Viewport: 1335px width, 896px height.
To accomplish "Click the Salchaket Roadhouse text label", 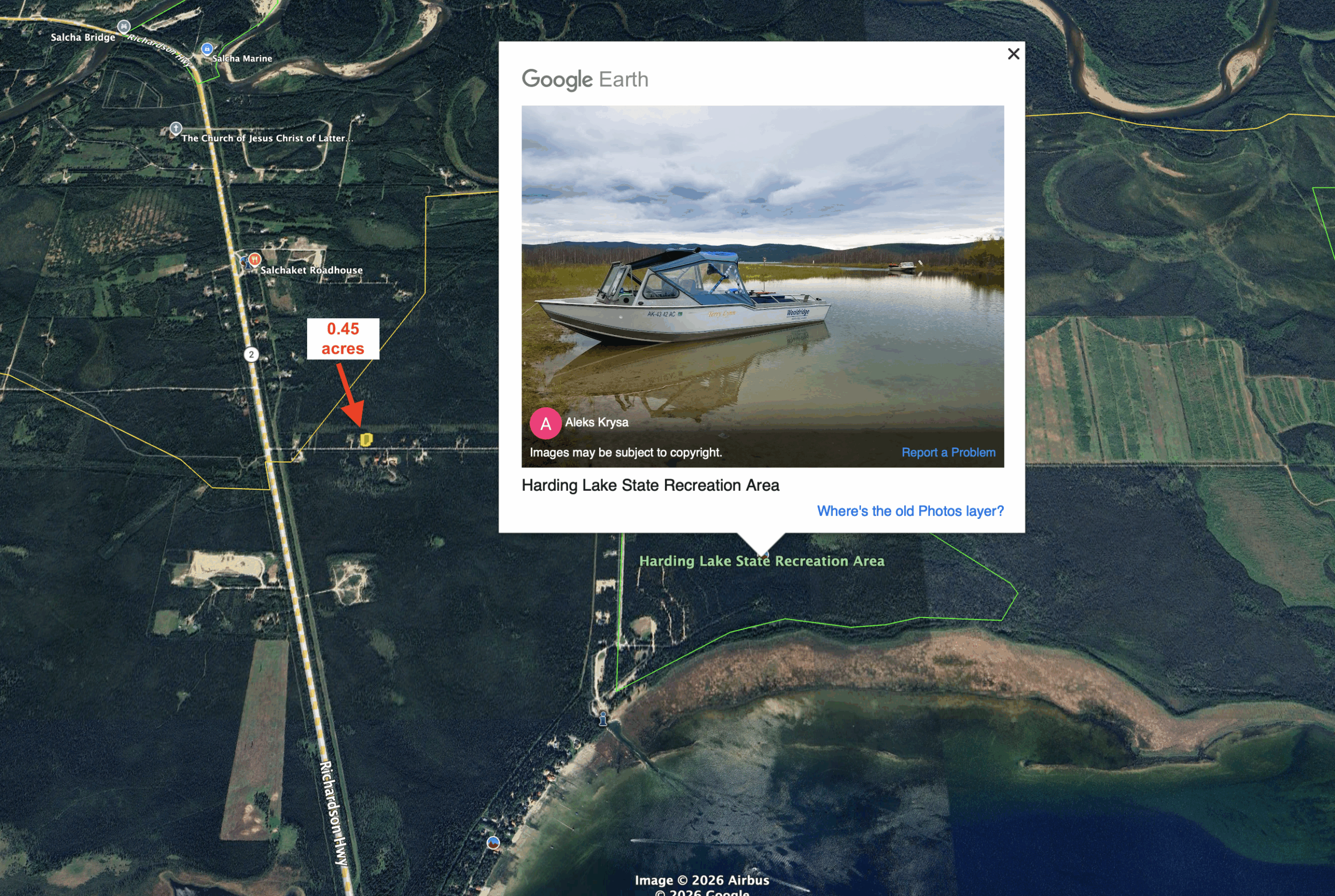I will [x=311, y=270].
